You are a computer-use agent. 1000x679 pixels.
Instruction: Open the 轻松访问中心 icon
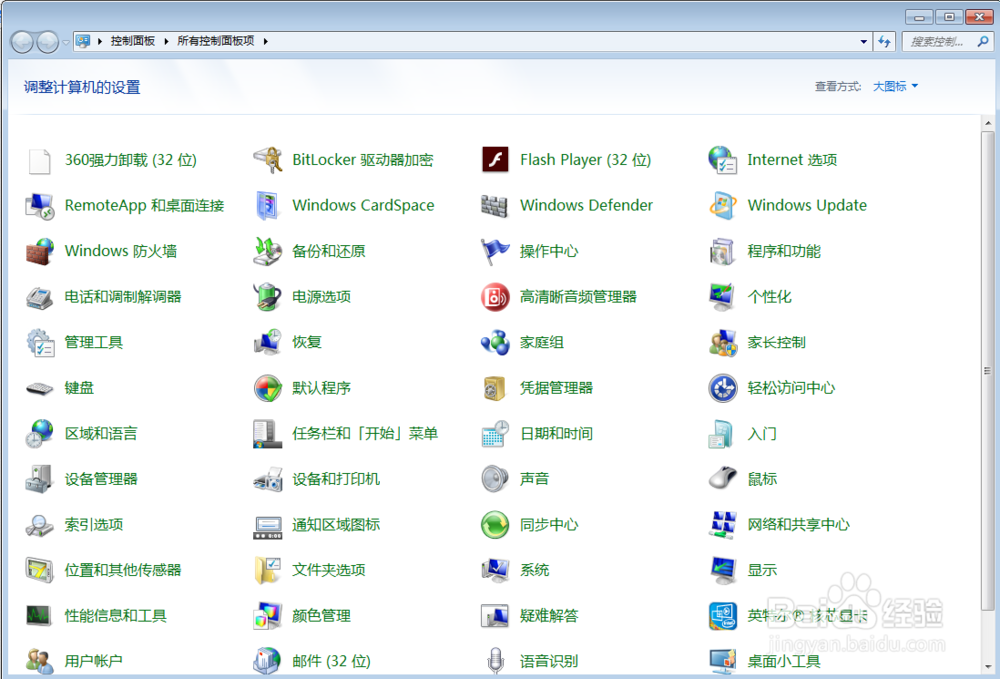click(723, 388)
